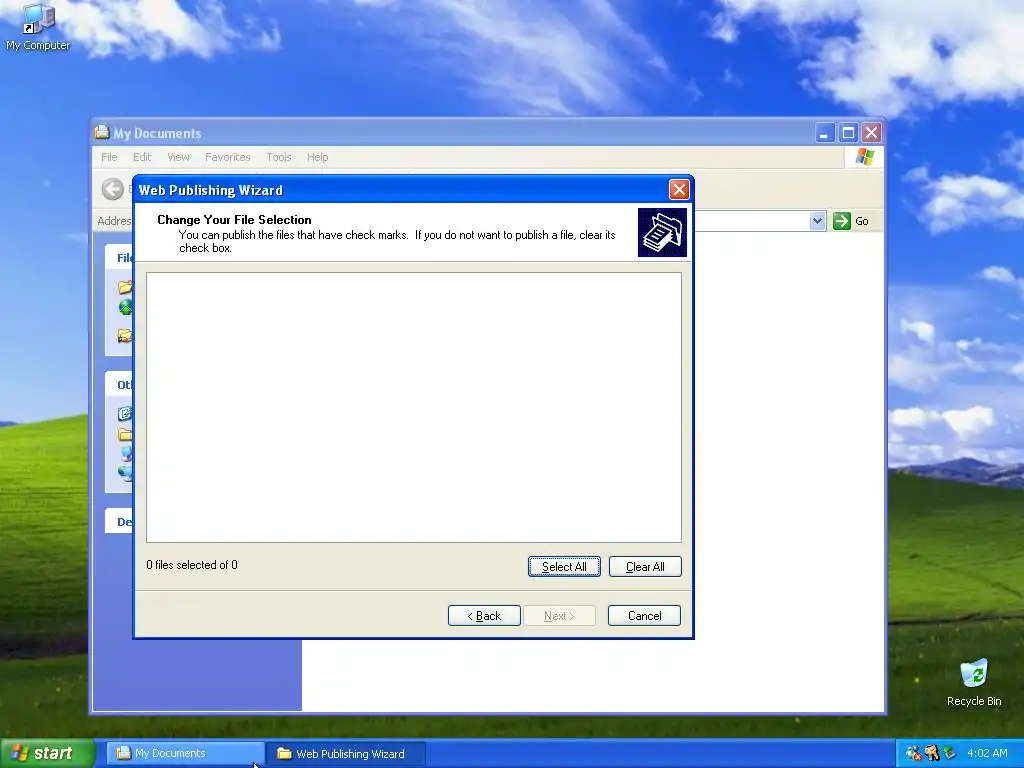Select the Recycle Bin desktop icon
The height and width of the screenshot is (768, 1024).
(974, 682)
